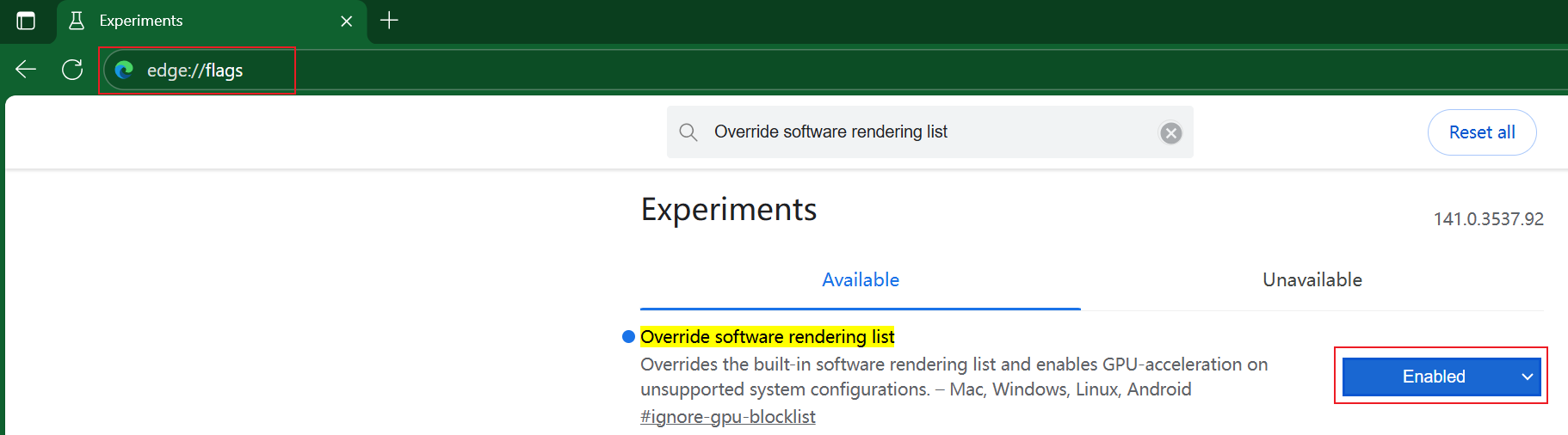
Task: Click the Experiments page heading
Action: coord(729,210)
